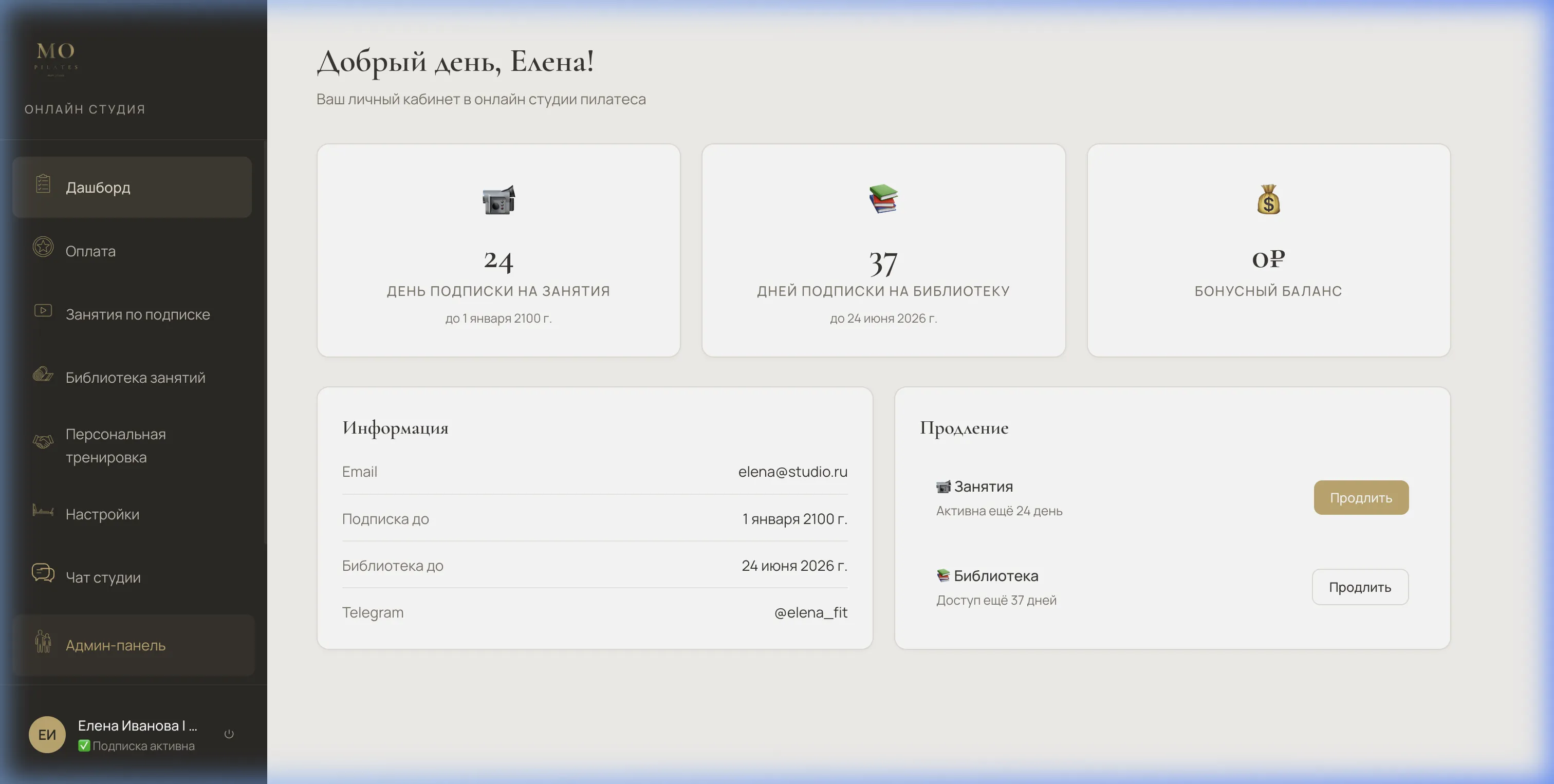Click the play icon beside Занятия по подписке

tap(43, 311)
